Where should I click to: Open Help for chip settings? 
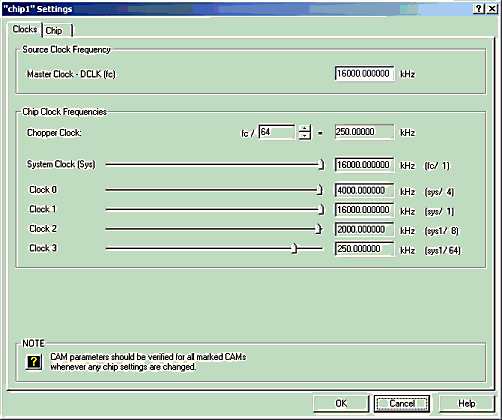pos(467,403)
